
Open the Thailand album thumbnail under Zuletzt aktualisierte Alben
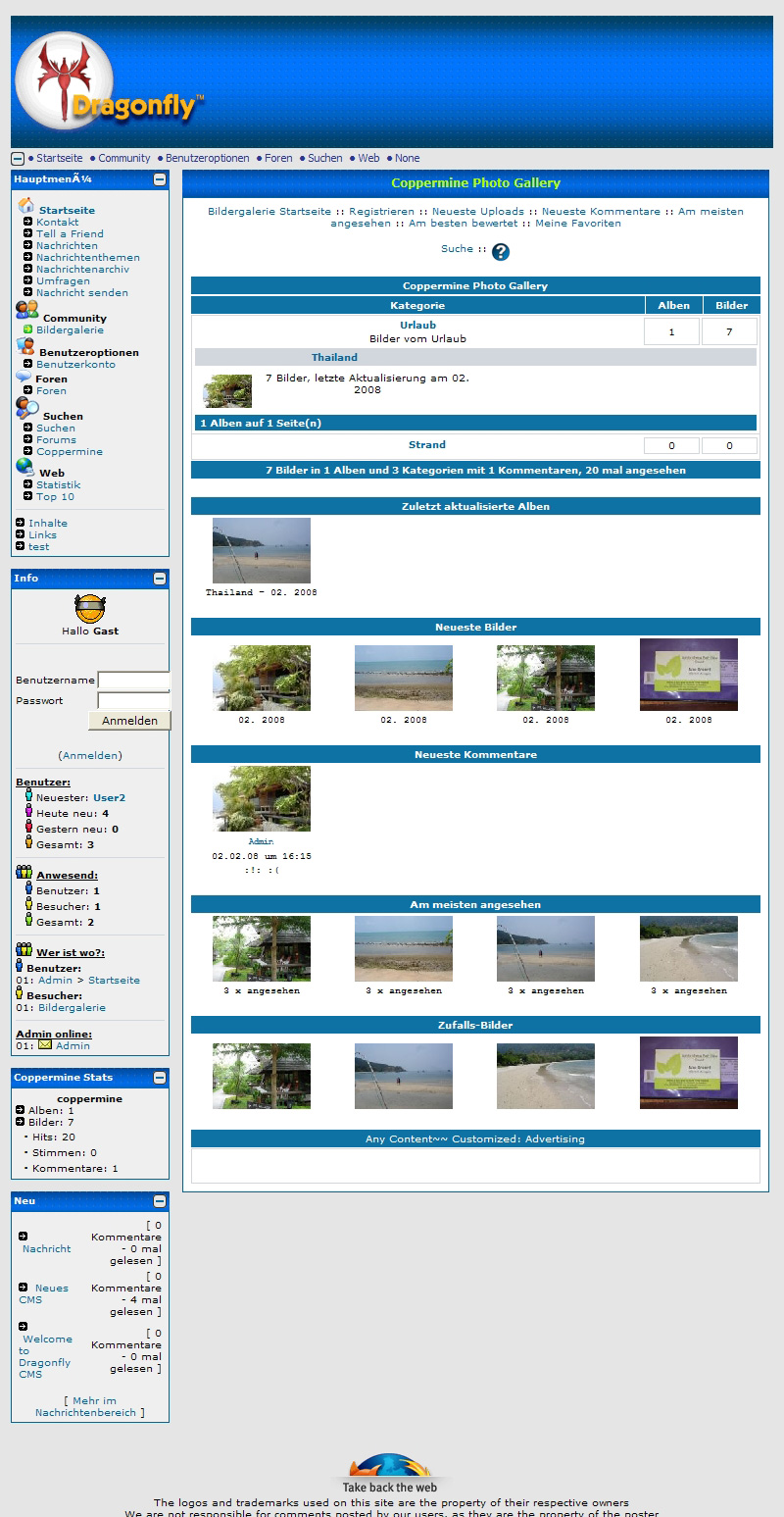(x=262, y=551)
